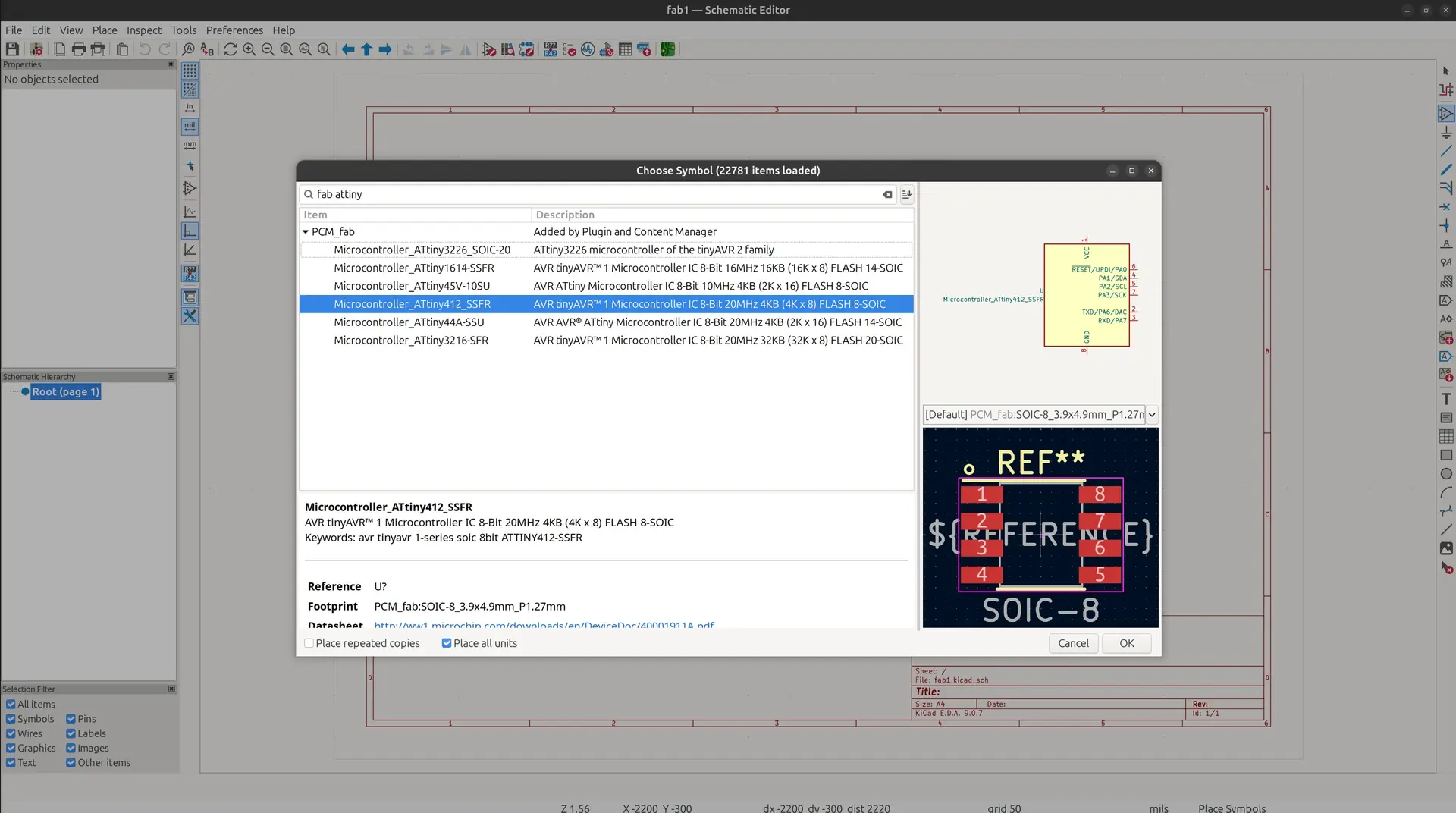This screenshot has height=813, width=1456.
Task: Open the Inspect menu
Action: 144,30
